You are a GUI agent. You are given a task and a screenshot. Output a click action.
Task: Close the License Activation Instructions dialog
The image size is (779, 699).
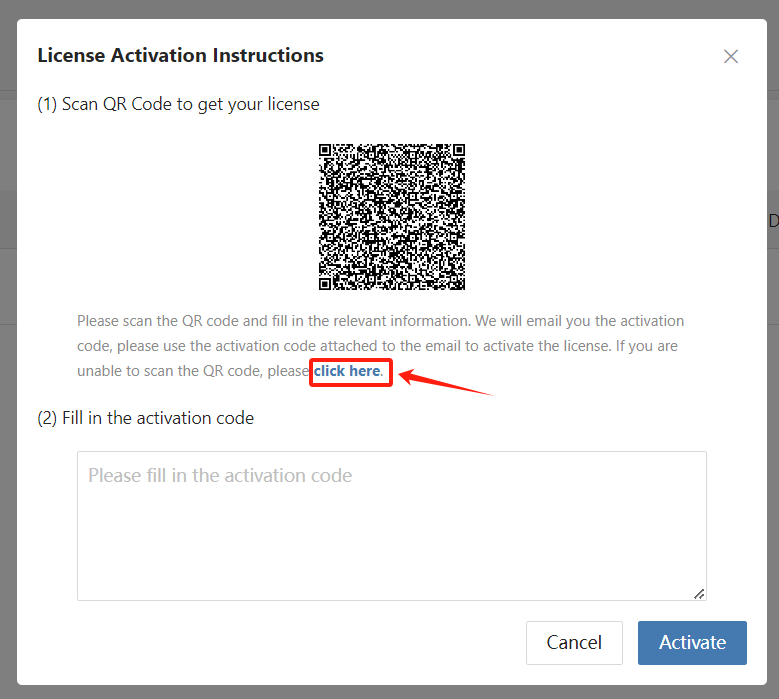730,56
